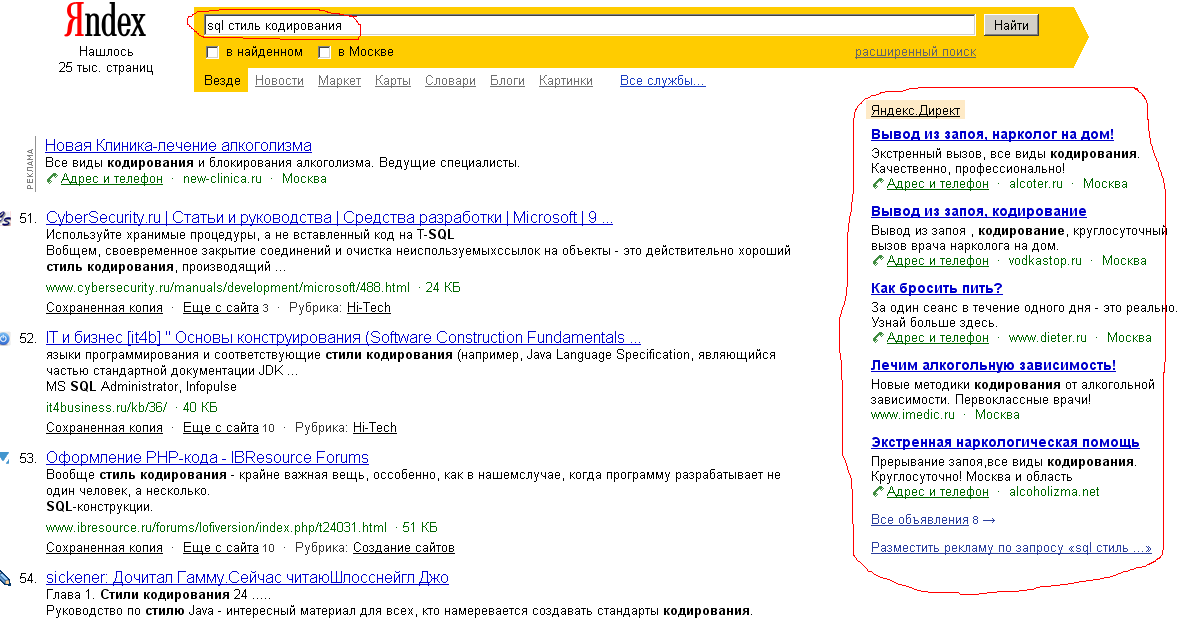Click the URL www.ibresource.ru/forums/lofiversion/index.php/t24031.html
The width and height of the screenshot is (1180, 619).
[x=216, y=528]
